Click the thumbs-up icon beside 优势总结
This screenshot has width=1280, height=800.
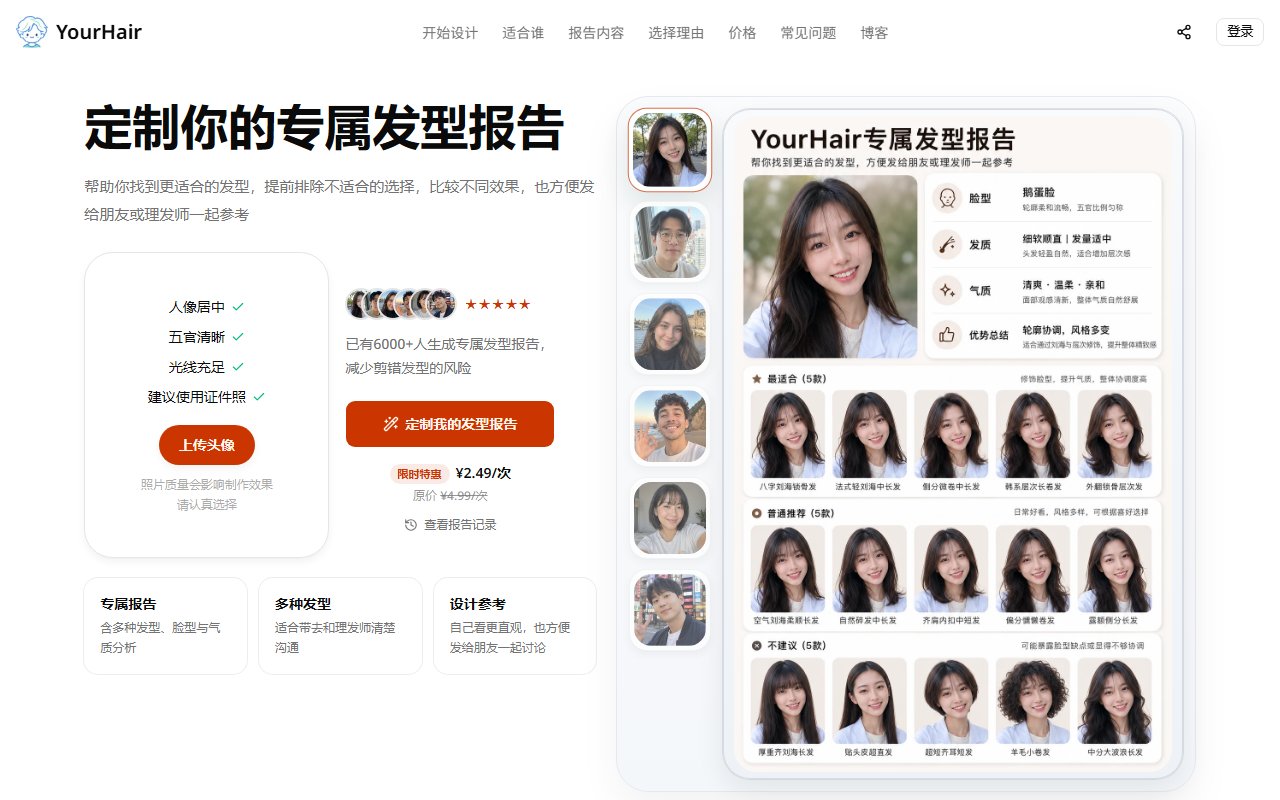pos(946,335)
